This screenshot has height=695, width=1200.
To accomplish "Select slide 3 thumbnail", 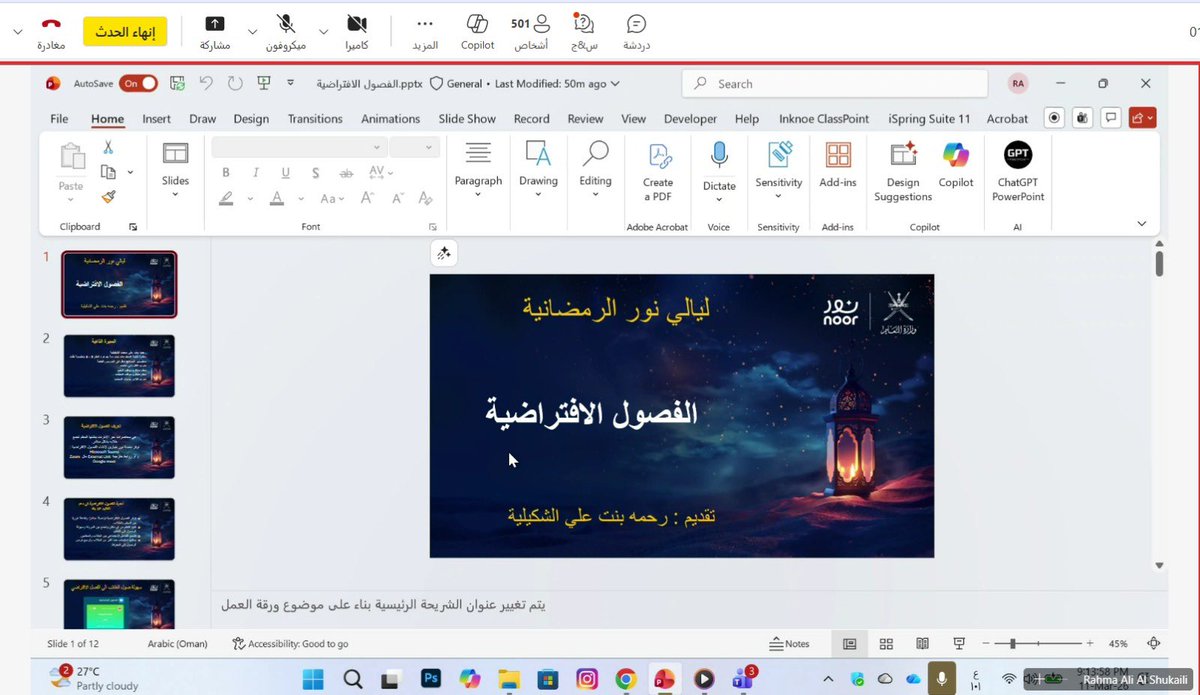I will pyautogui.click(x=119, y=447).
